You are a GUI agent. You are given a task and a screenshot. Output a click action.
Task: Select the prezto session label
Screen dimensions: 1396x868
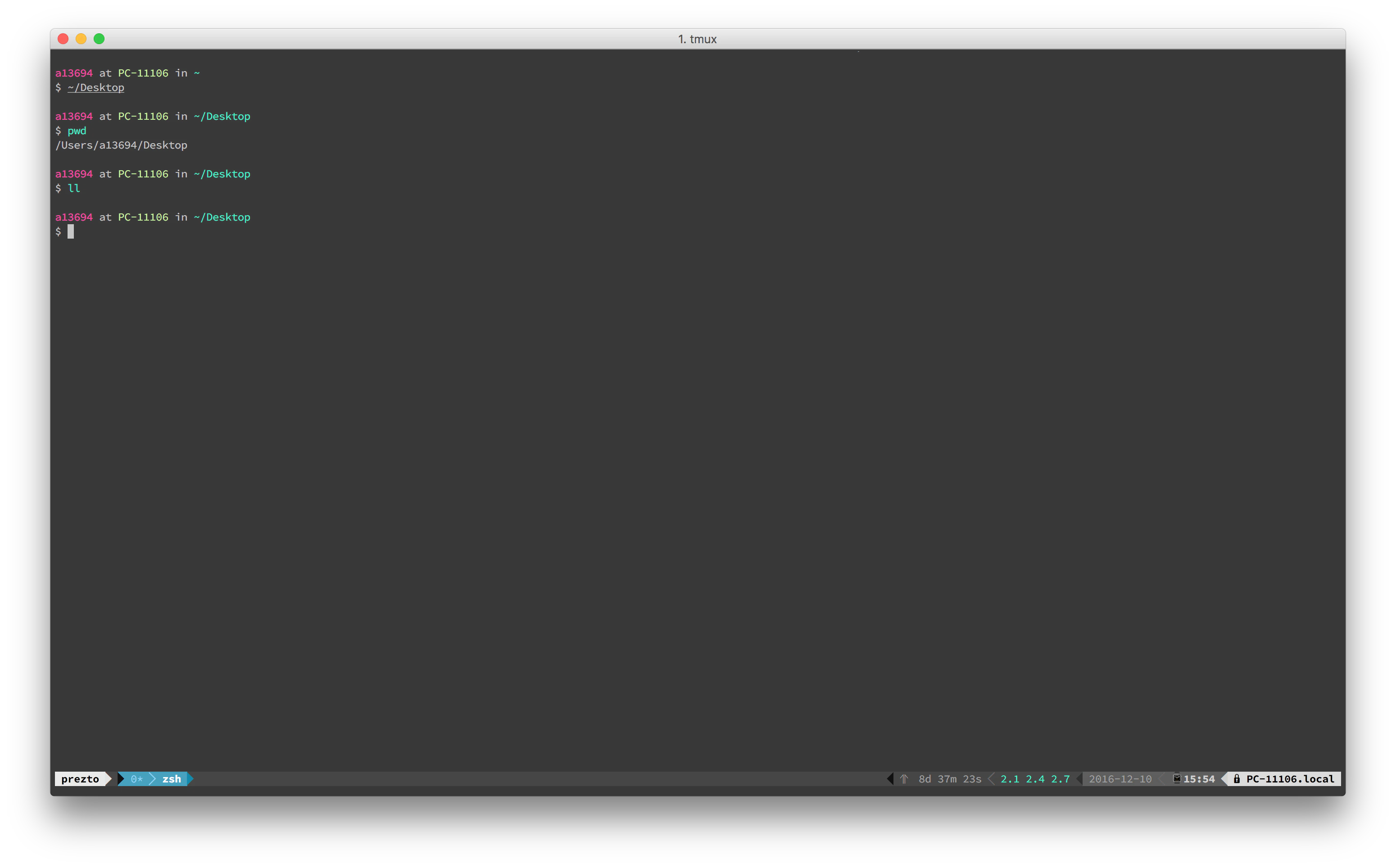(80, 778)
